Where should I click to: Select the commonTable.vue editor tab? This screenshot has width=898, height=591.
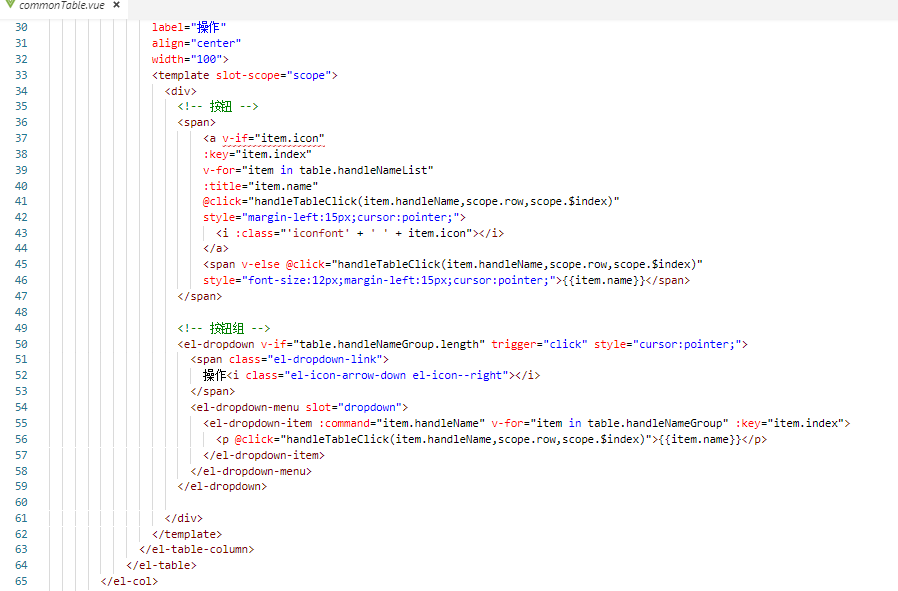click(62, 6)
